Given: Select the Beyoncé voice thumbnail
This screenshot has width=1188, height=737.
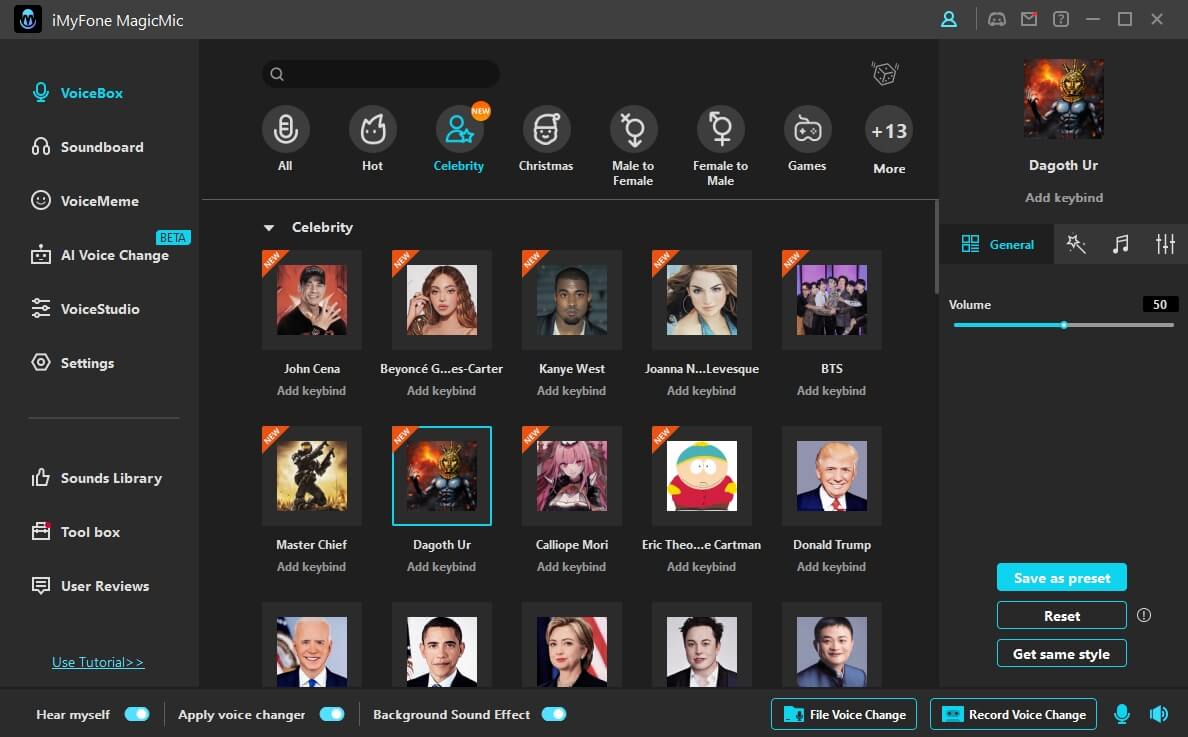Looking at the screenshot, I should coord(442,299).
